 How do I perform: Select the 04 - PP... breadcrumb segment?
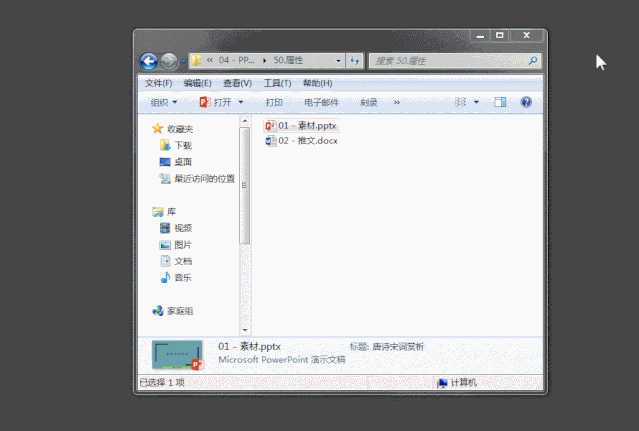click(x=236, y=60)
